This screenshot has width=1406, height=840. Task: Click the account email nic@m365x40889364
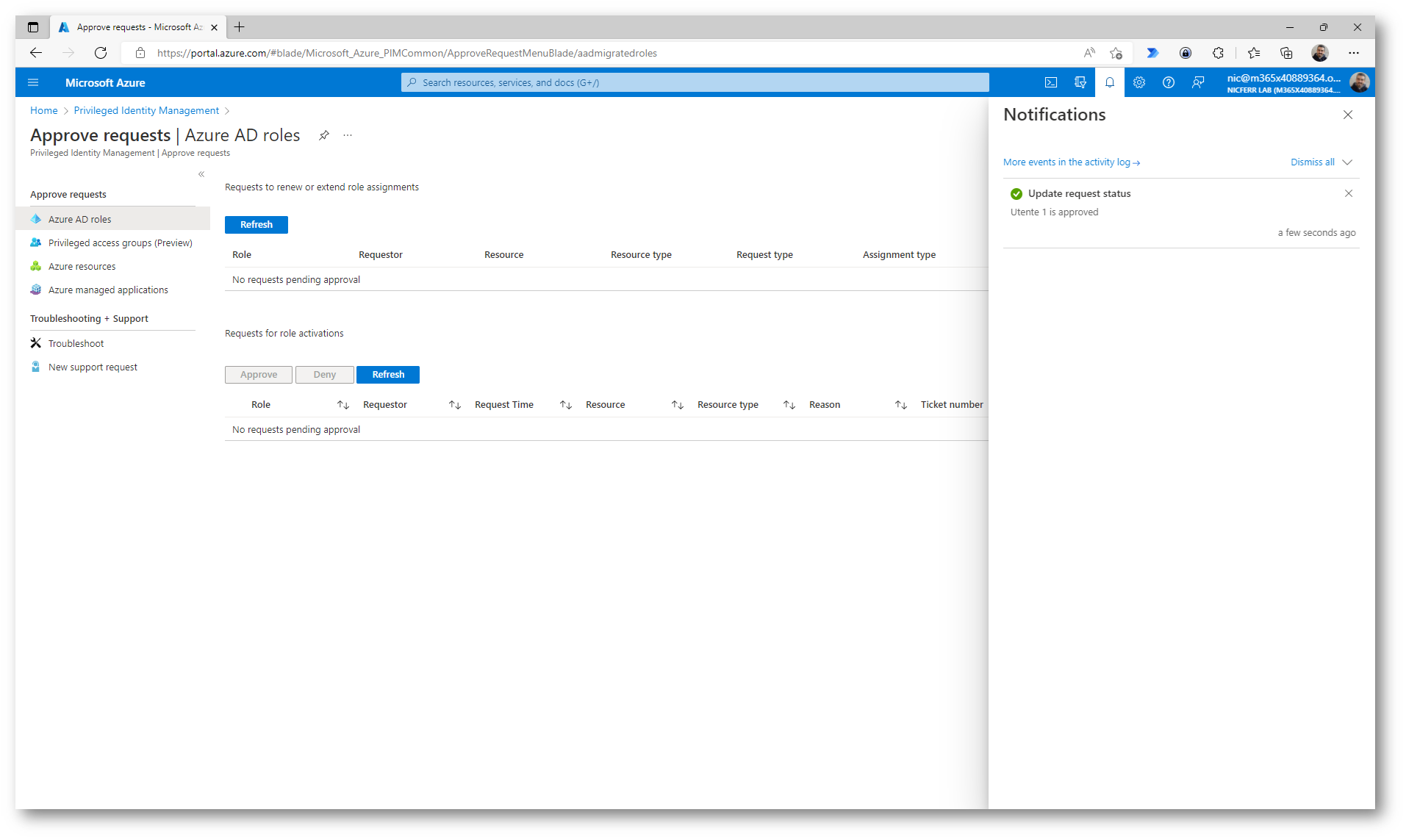(x=1283, y=78)
